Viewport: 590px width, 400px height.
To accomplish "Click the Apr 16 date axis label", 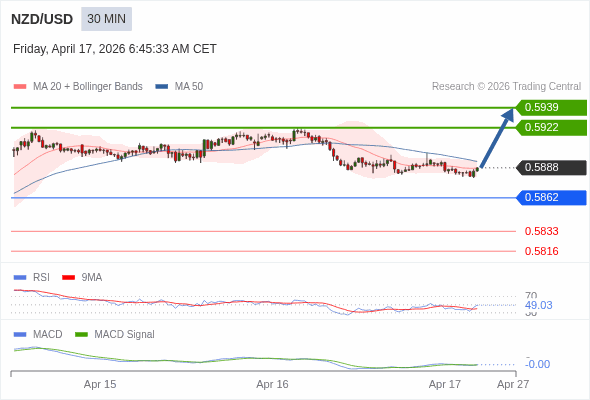I will (272, 384).
